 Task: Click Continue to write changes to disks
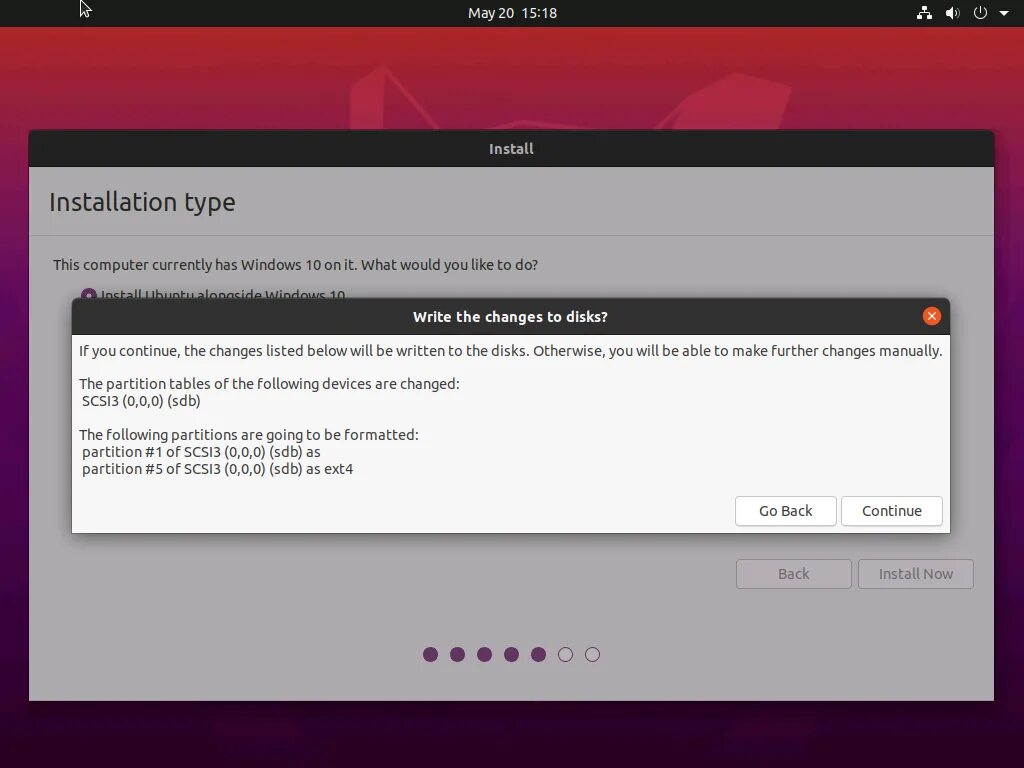point(891,511)
